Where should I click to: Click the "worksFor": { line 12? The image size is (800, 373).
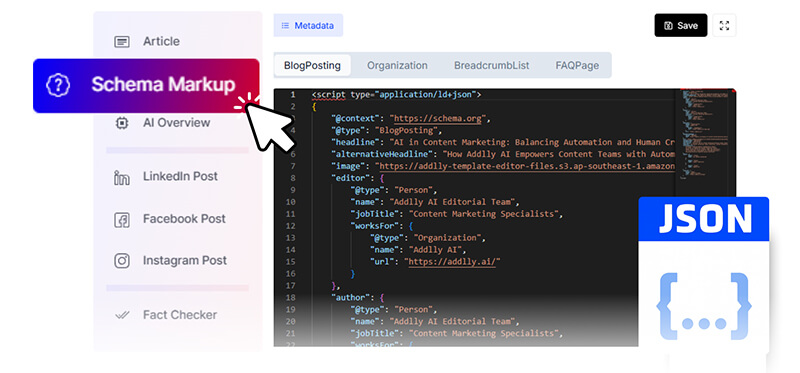(381, 226)
